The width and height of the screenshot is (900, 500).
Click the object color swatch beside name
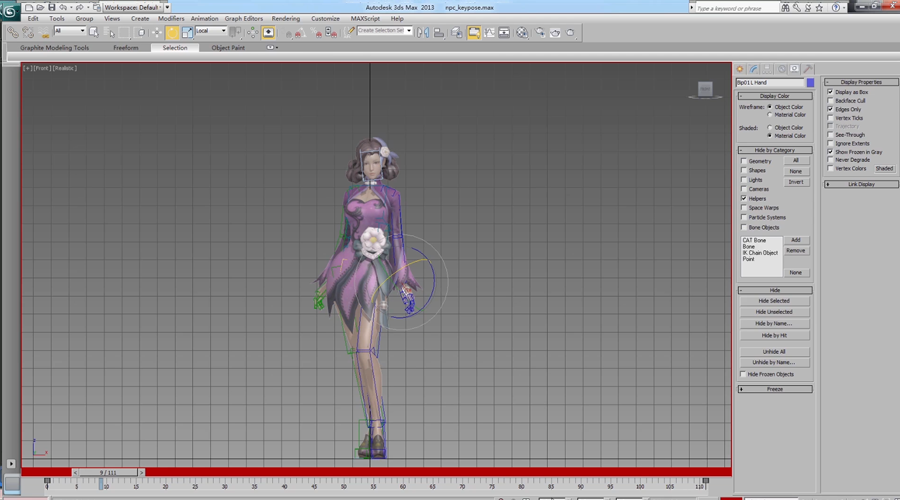click(x=810, y=83)
